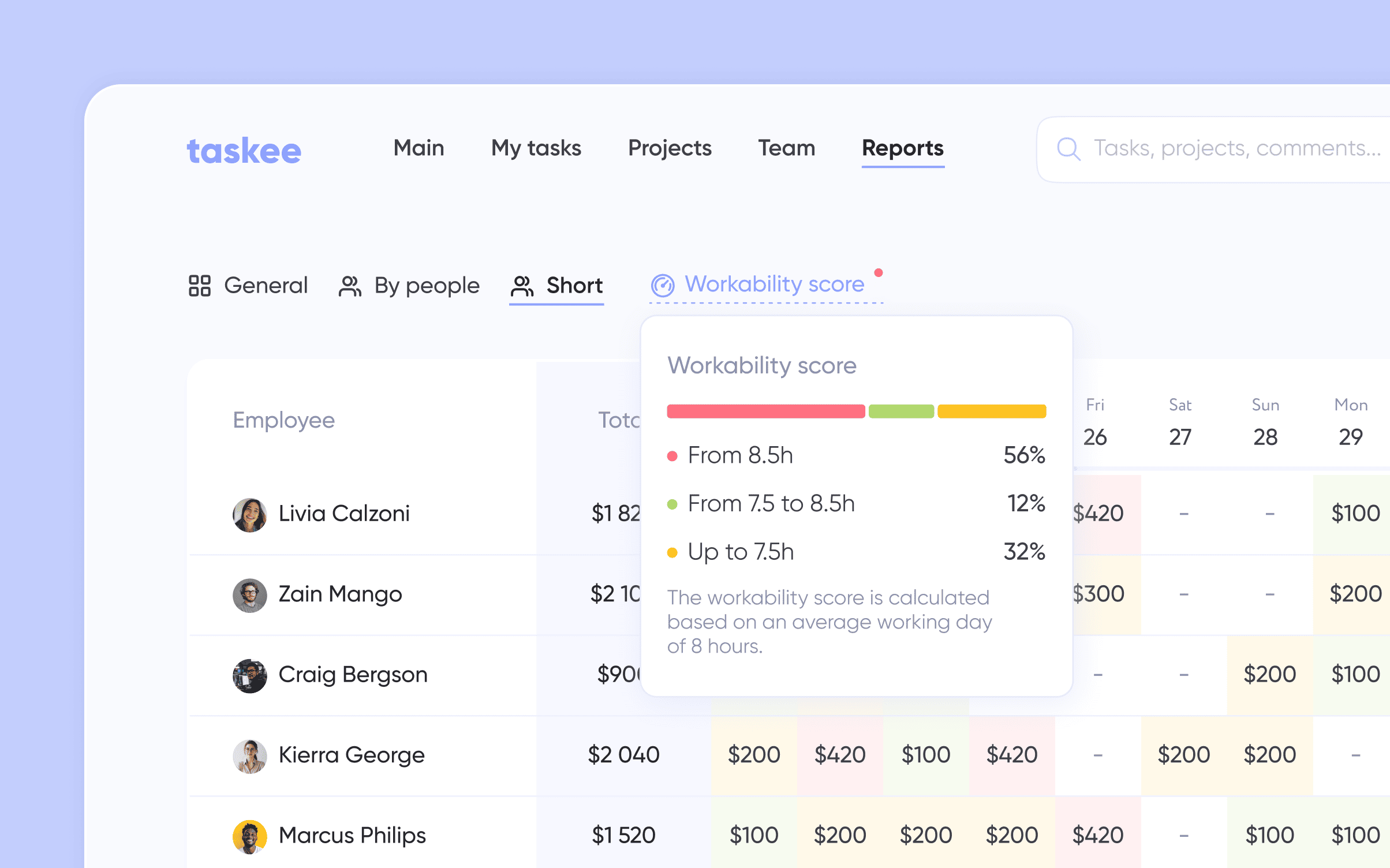
Task: Click the search magnifier icon
Action: tap(1068, 149)
